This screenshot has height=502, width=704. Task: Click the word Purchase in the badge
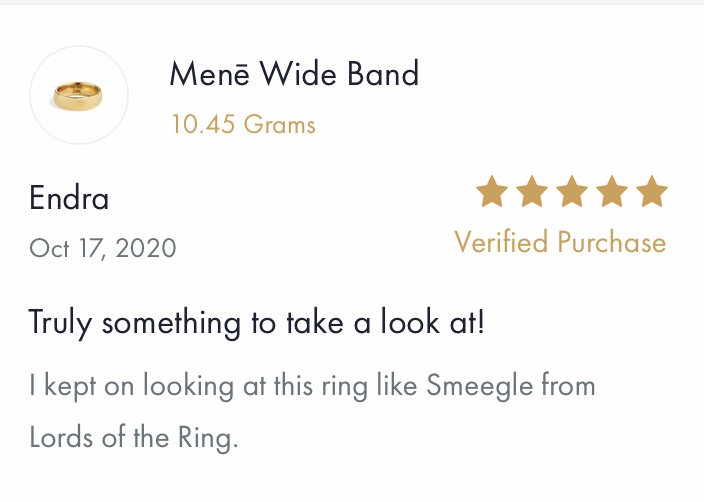[612, 242]
